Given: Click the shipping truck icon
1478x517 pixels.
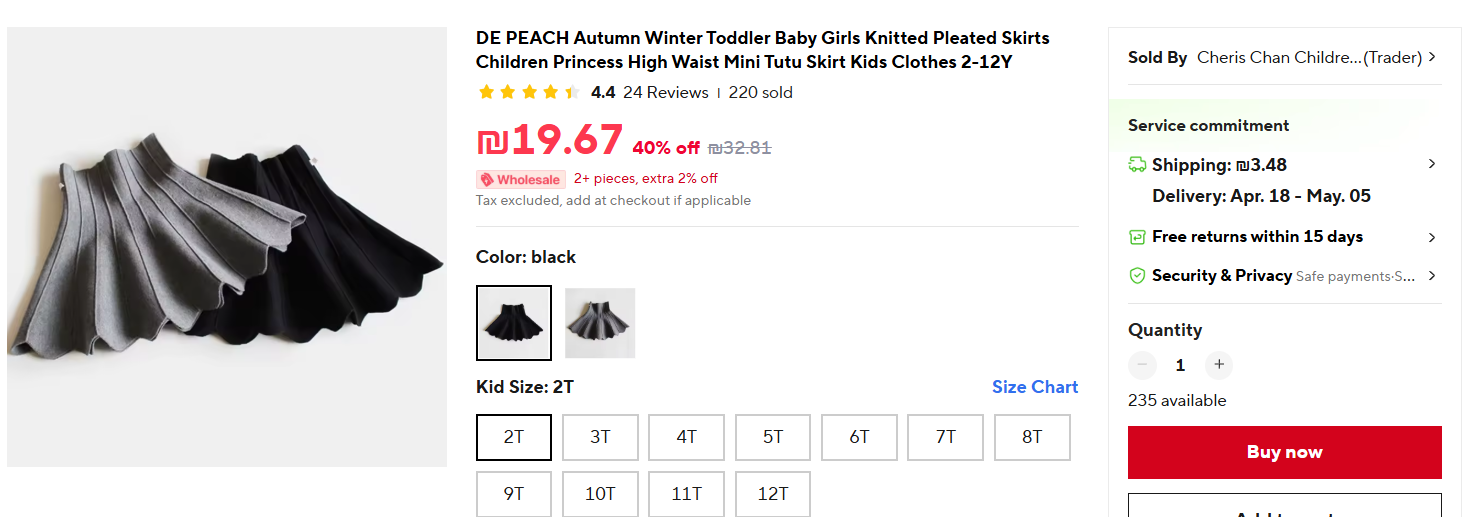Looking at the screenshot, I should click(1137, 165).
